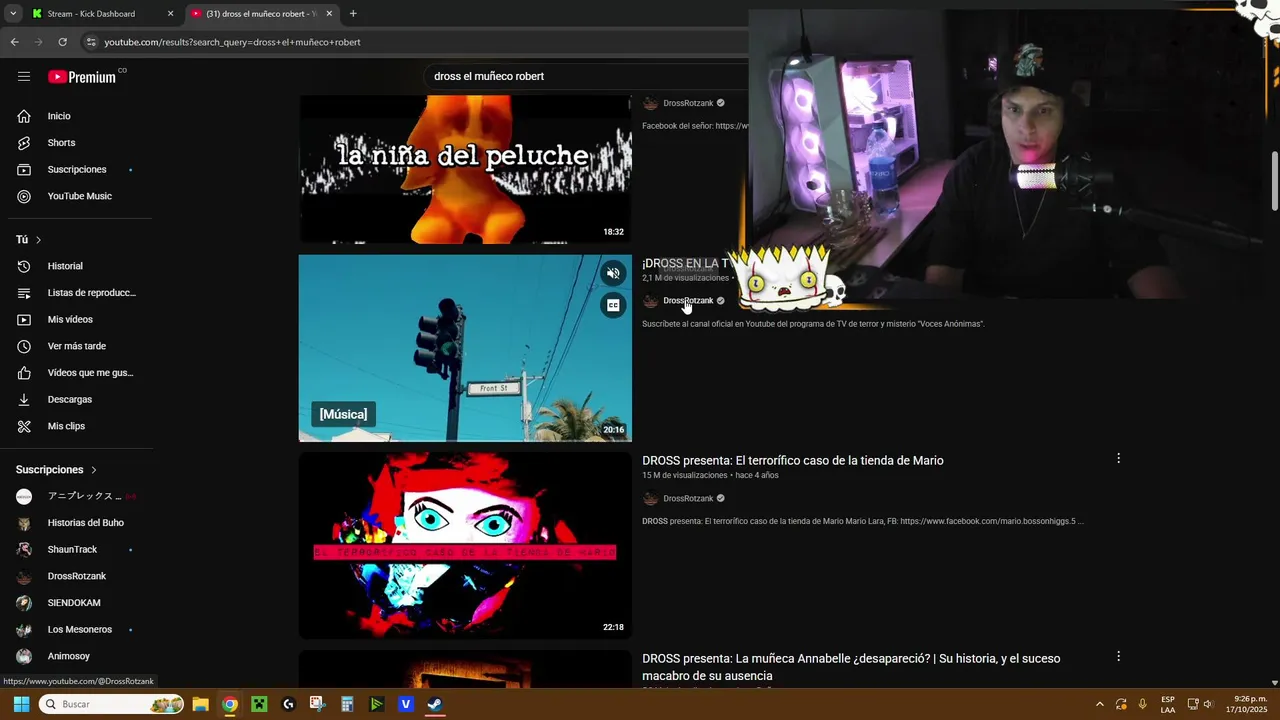Expand the Tú section chevron
Image resolution: width=1280 pixels, height=720 pixels.
[38, 240]
